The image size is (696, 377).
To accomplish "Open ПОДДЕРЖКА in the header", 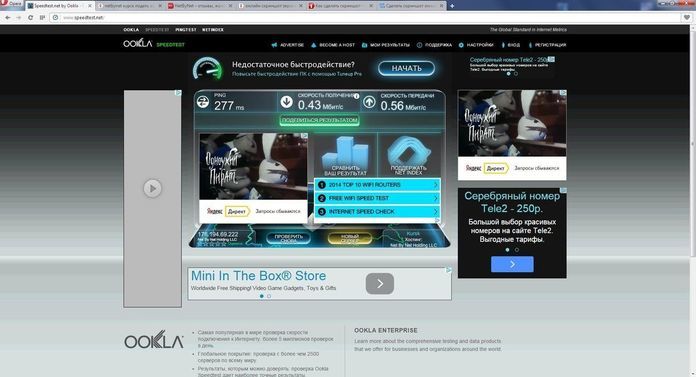I will 434,45.
